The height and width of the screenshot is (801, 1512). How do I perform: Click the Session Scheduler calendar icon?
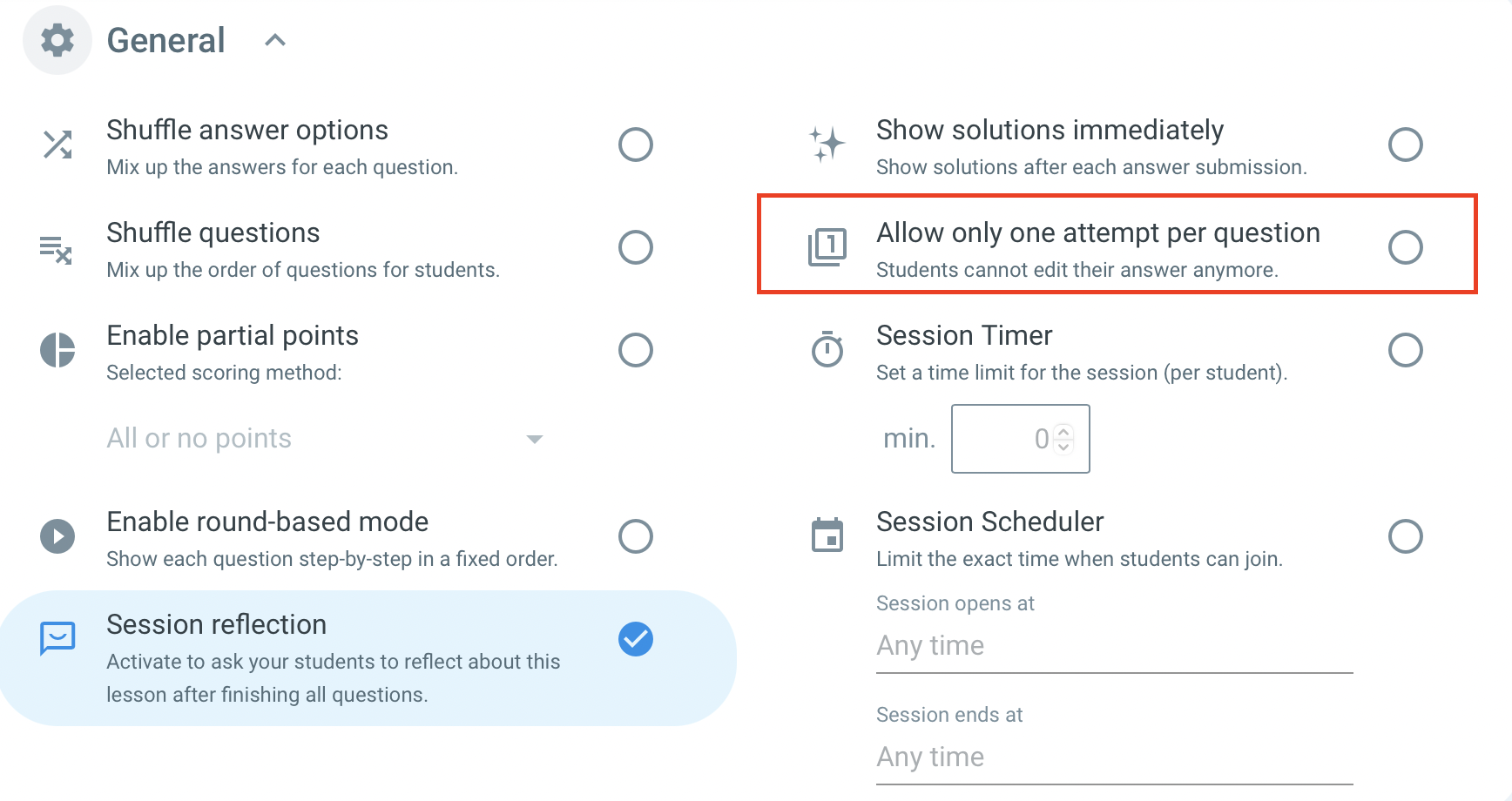click(x=827, y=536)
